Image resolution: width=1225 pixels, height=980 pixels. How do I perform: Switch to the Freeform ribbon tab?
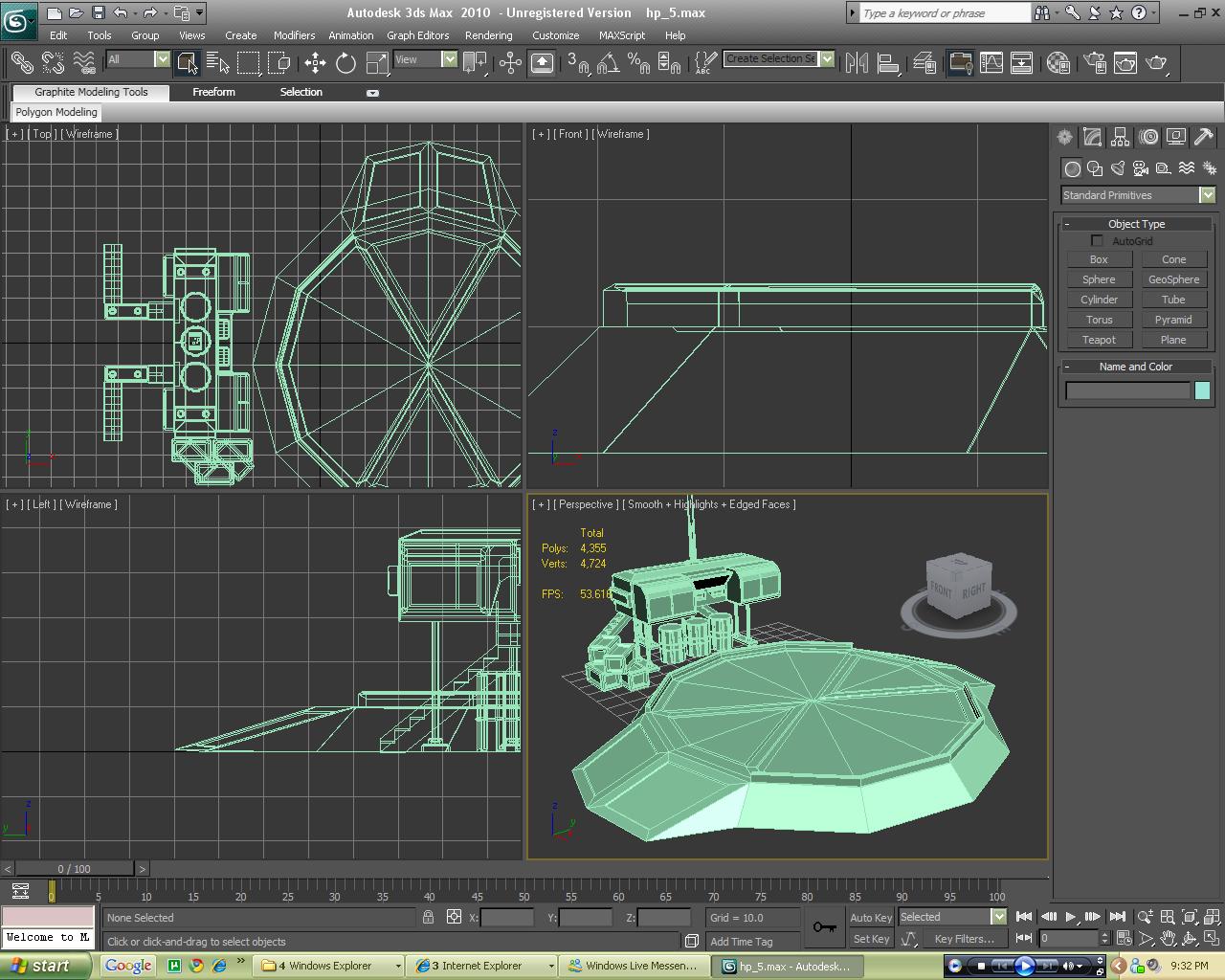pos(213,92)
